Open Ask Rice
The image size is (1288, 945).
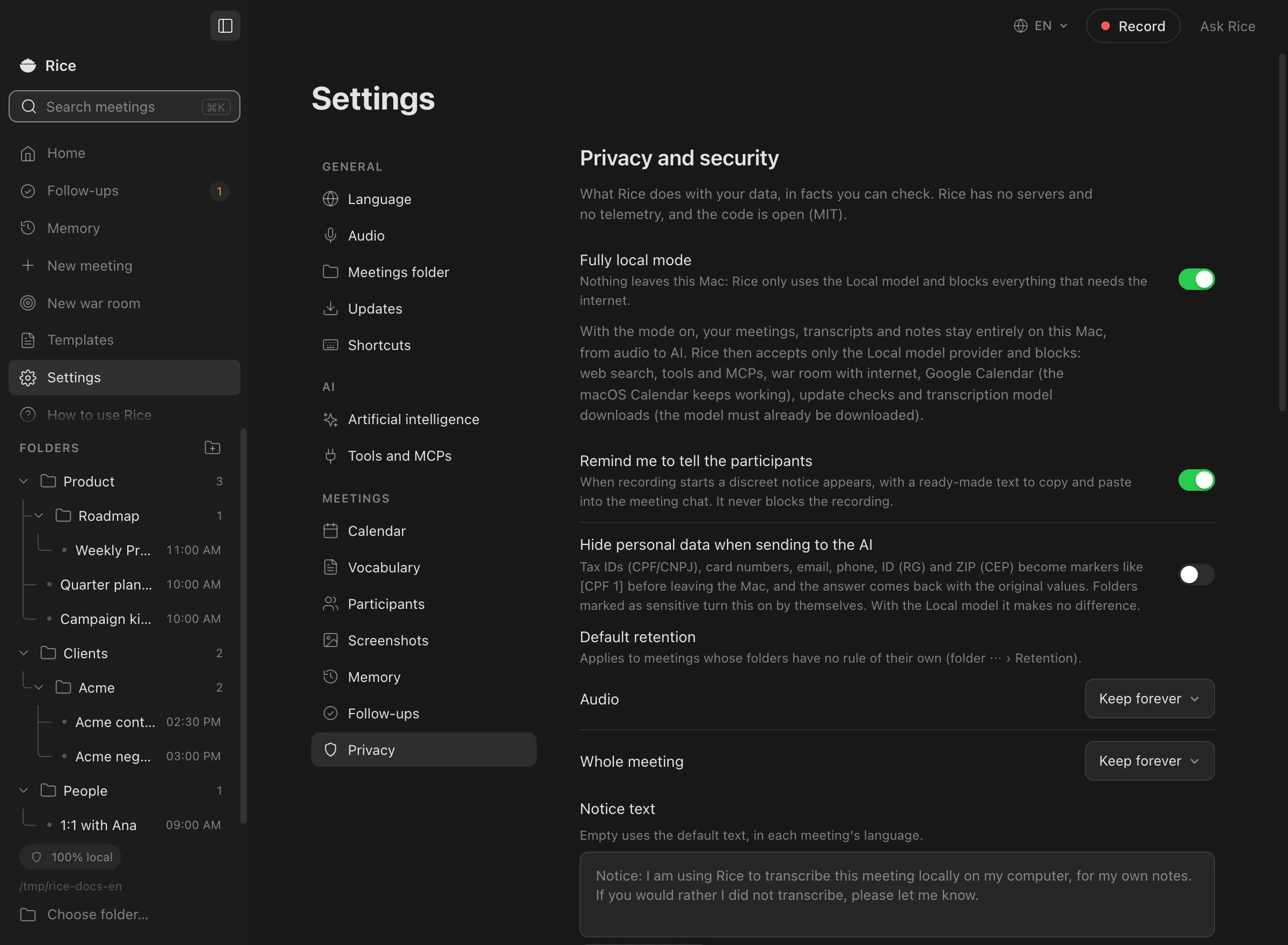(1227, 26)
